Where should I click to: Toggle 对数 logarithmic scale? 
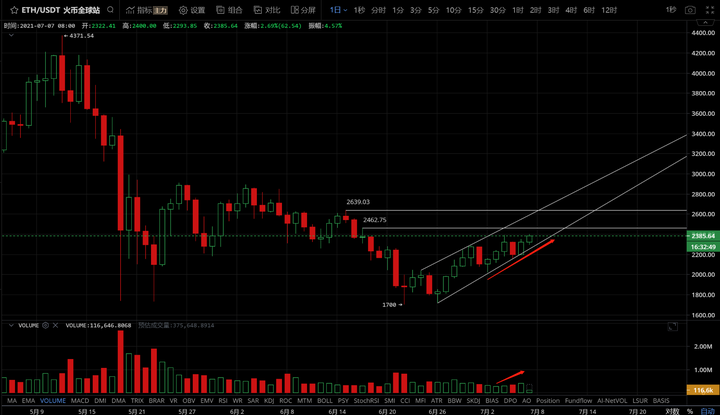point(672,411)
